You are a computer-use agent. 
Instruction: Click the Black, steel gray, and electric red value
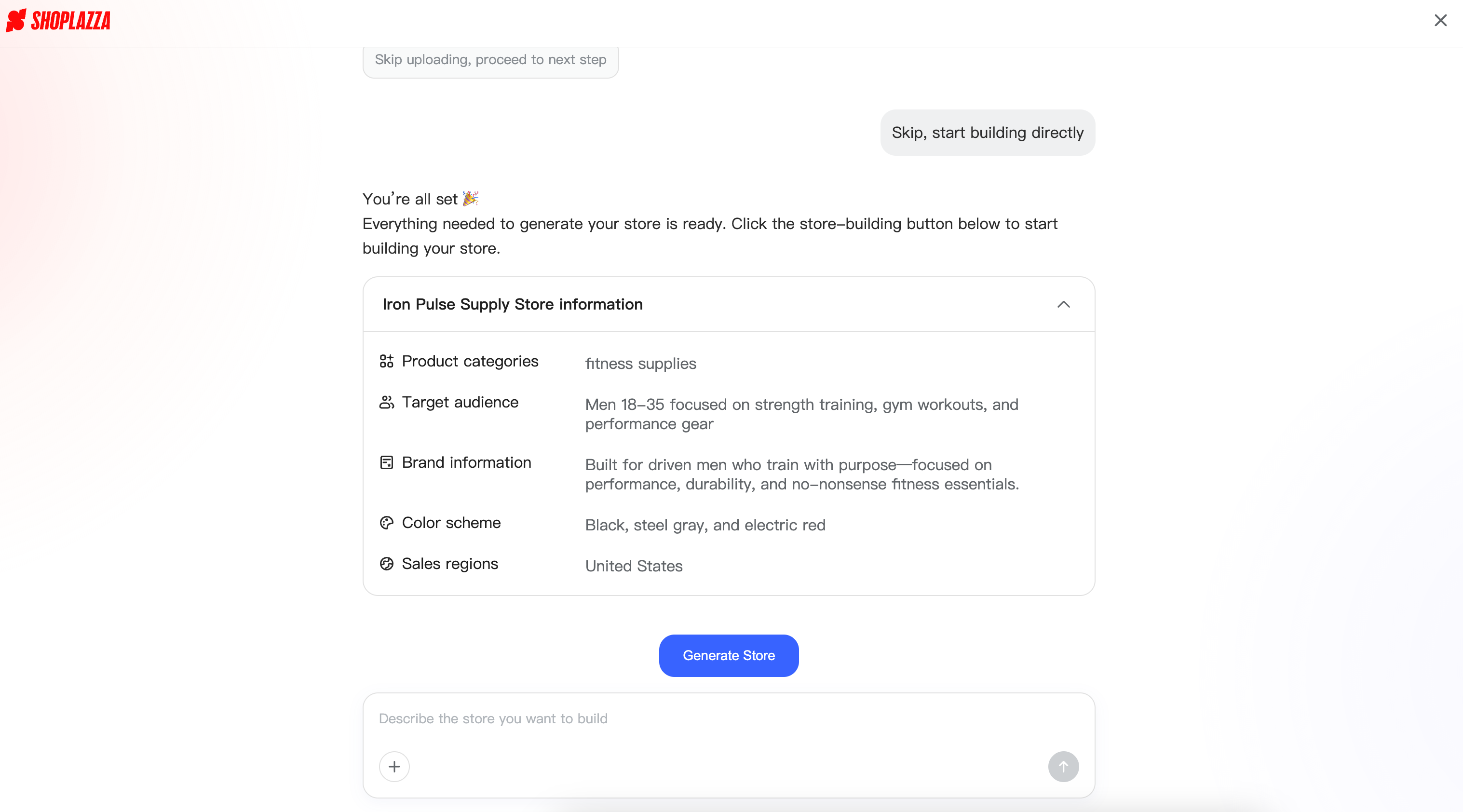pos(705,525)
